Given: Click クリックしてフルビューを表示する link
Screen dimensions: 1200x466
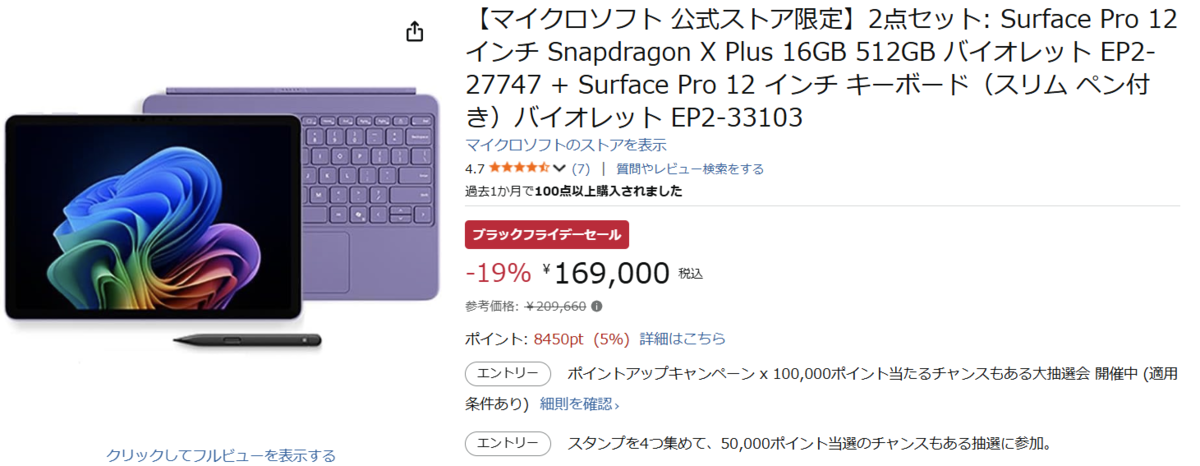Looking at the screenshot, I should [221, 456].
